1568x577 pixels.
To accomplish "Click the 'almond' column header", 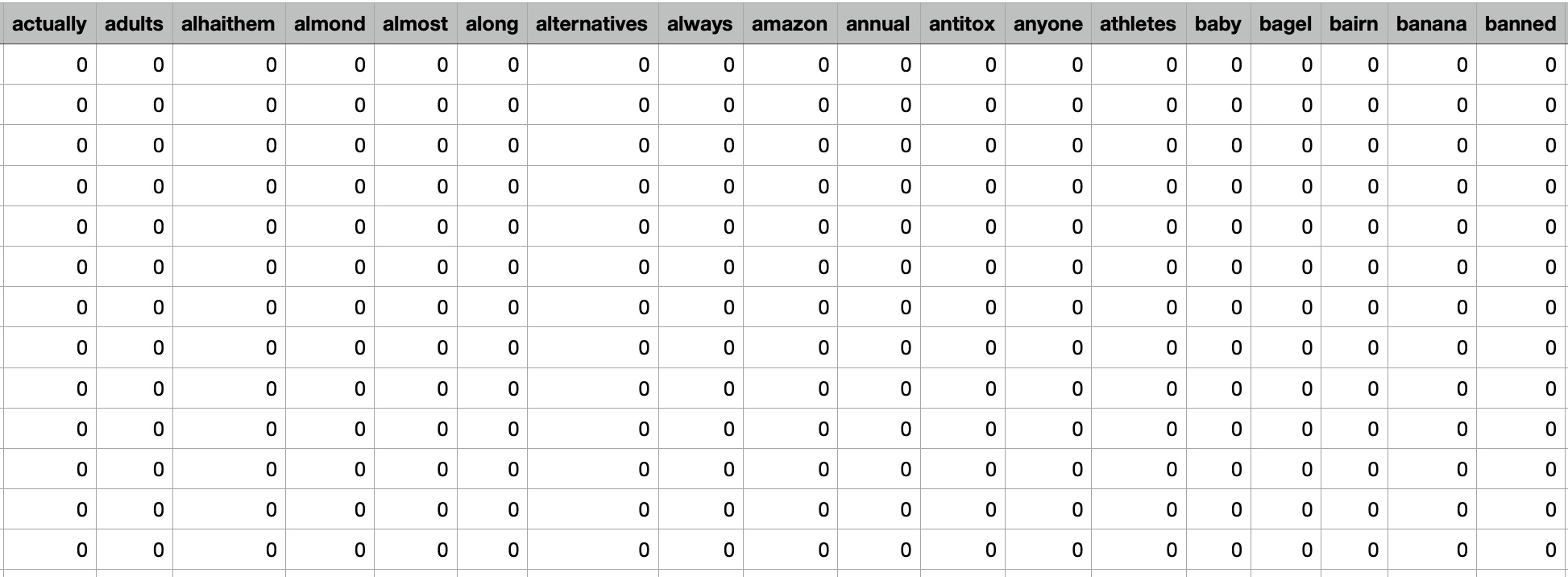I will [330, 24].
